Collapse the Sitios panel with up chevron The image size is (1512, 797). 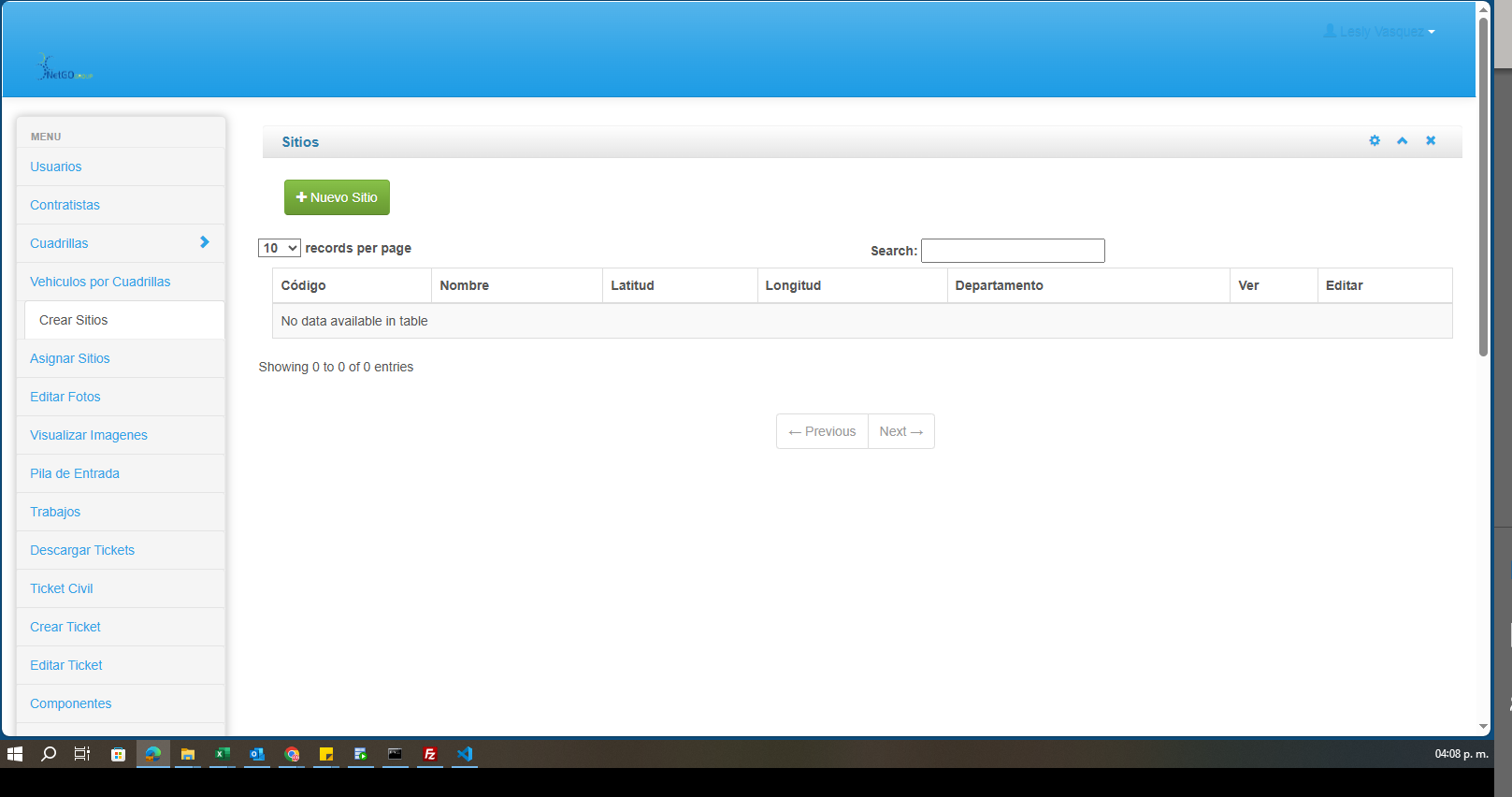coord(1402,141)
